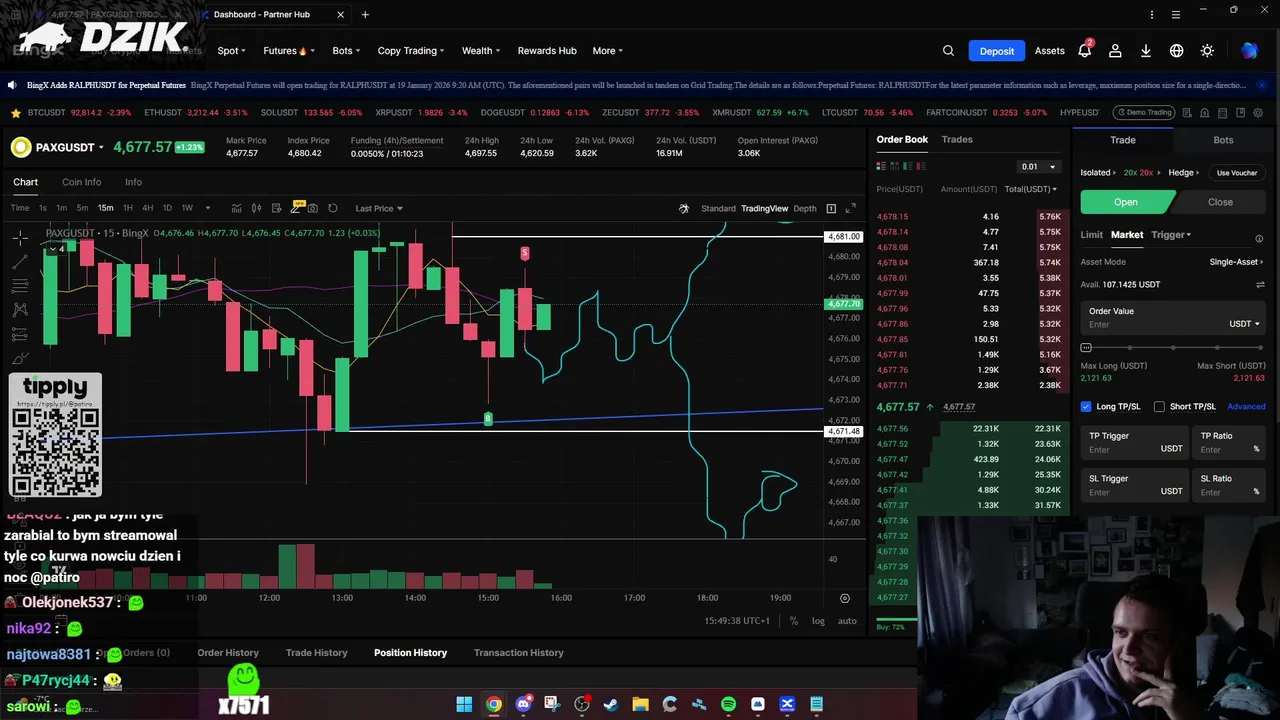1280x720 pixels.
Task: Open File Explorer from the taskbar
Action: [x=640, y=704]
